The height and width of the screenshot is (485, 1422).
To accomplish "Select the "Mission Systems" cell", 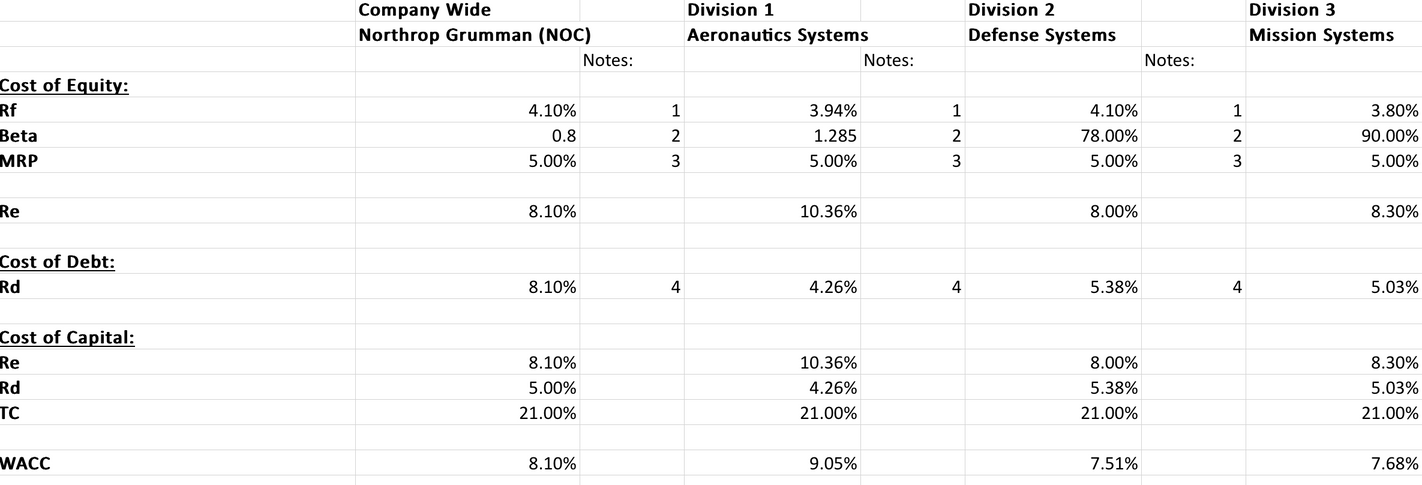I will 1321,35.
